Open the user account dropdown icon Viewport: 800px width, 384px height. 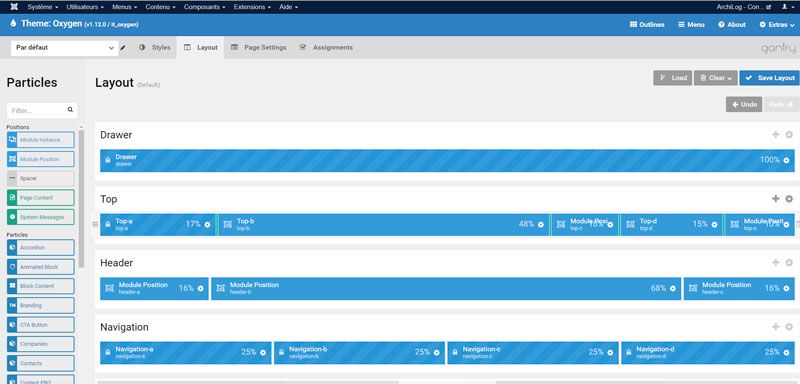(788, 7)
